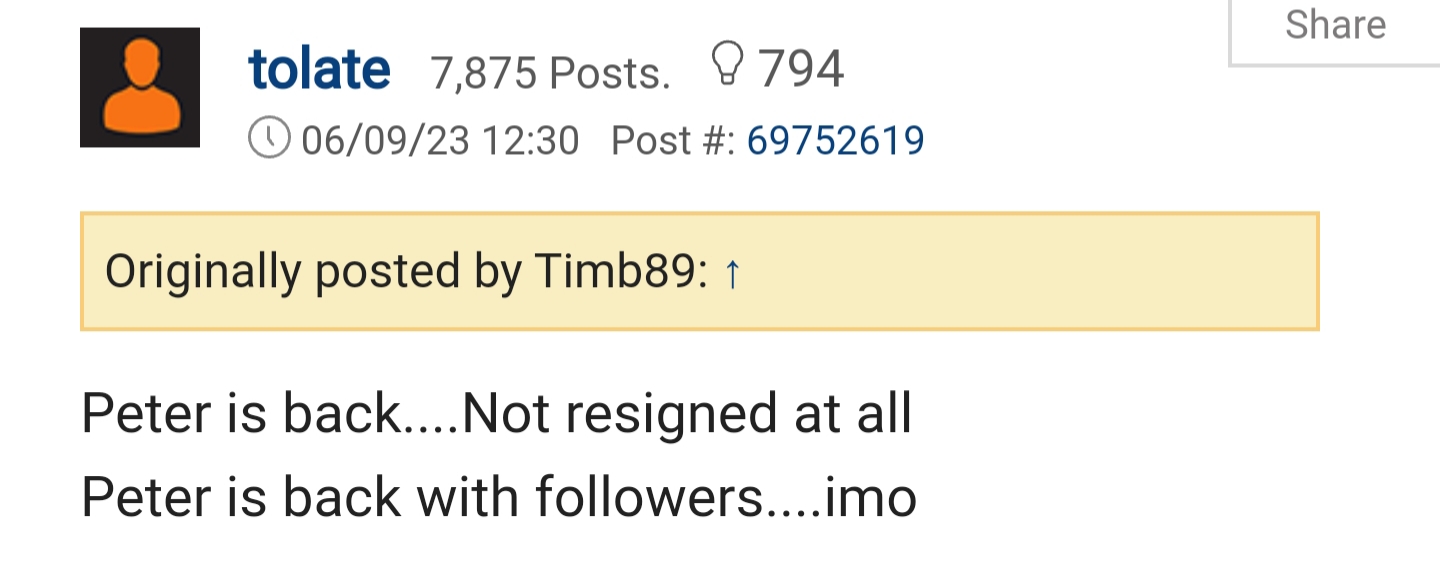Image resolution: width=1440 pixels, height=567 pixels.
Task: Click the line "Peter is back....Not resigned at all"
Action: 496,414
